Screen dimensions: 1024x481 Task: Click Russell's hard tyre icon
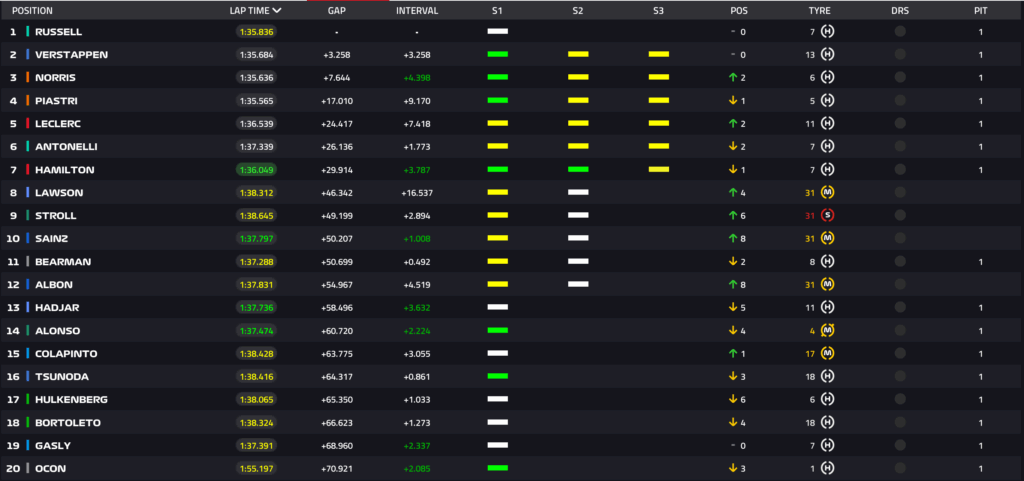click(827, 32)
